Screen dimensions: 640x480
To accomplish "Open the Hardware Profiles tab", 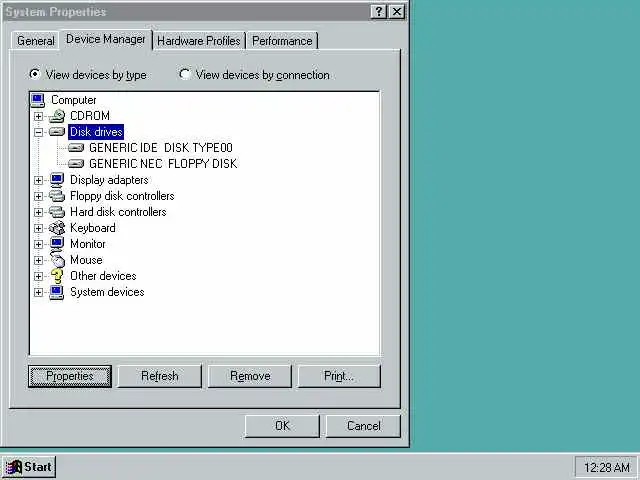I will click(199, 41).
